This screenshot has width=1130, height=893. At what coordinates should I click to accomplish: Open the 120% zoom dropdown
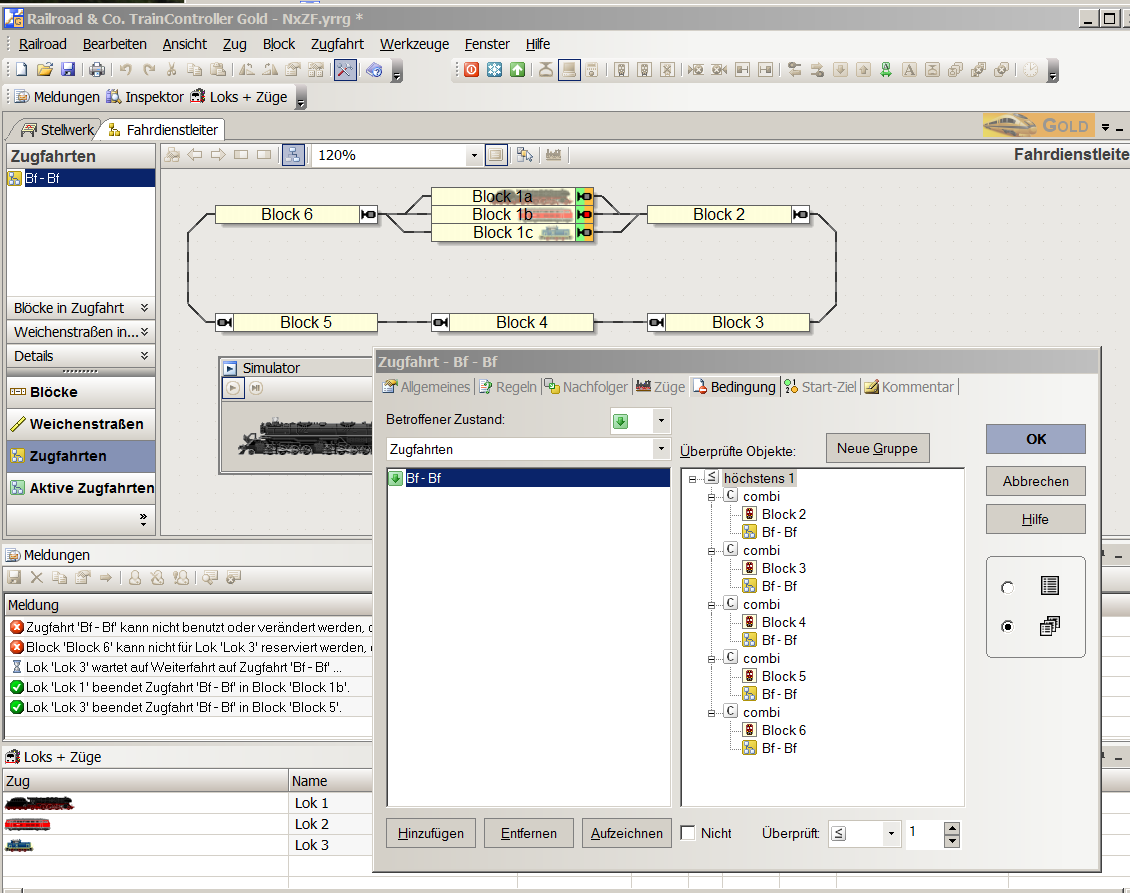tap(474, 156)
